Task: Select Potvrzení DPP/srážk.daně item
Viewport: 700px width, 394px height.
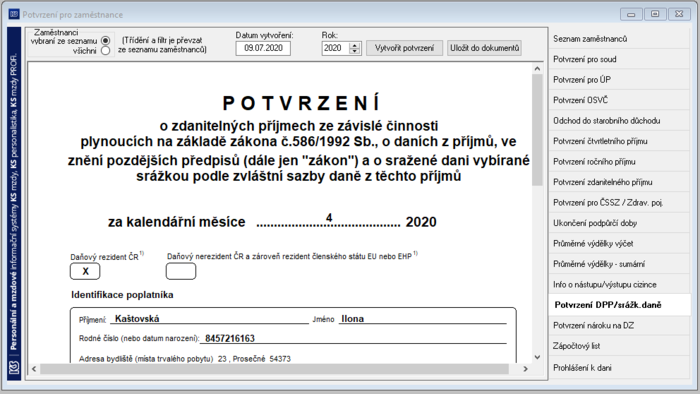Action: (619, 305)
